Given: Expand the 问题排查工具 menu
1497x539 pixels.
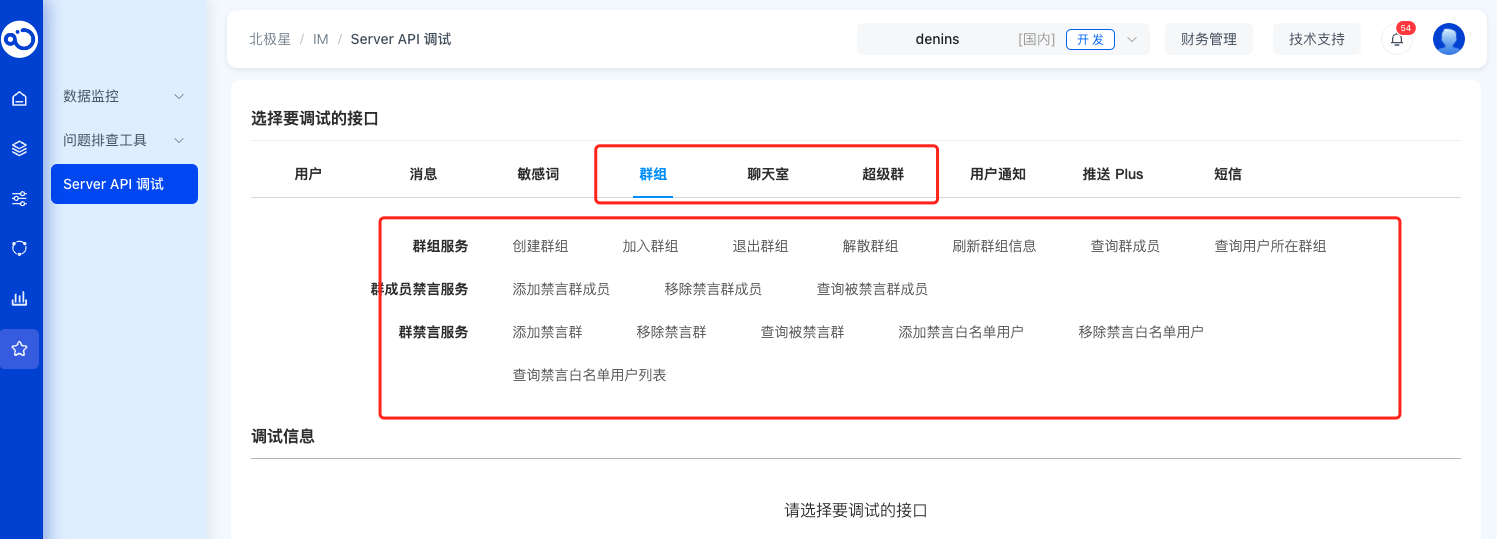Looking at the screenshot, I should [x=124, y=140].
